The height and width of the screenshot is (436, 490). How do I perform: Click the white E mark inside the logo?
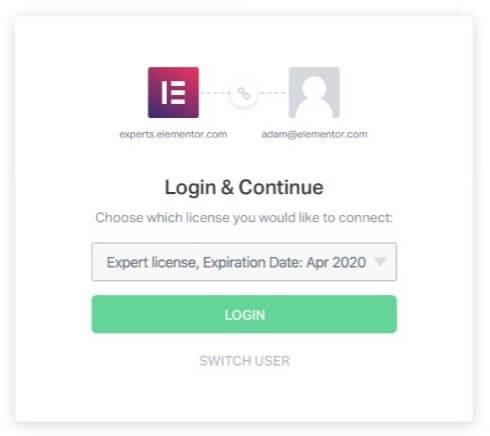point(173,92)
